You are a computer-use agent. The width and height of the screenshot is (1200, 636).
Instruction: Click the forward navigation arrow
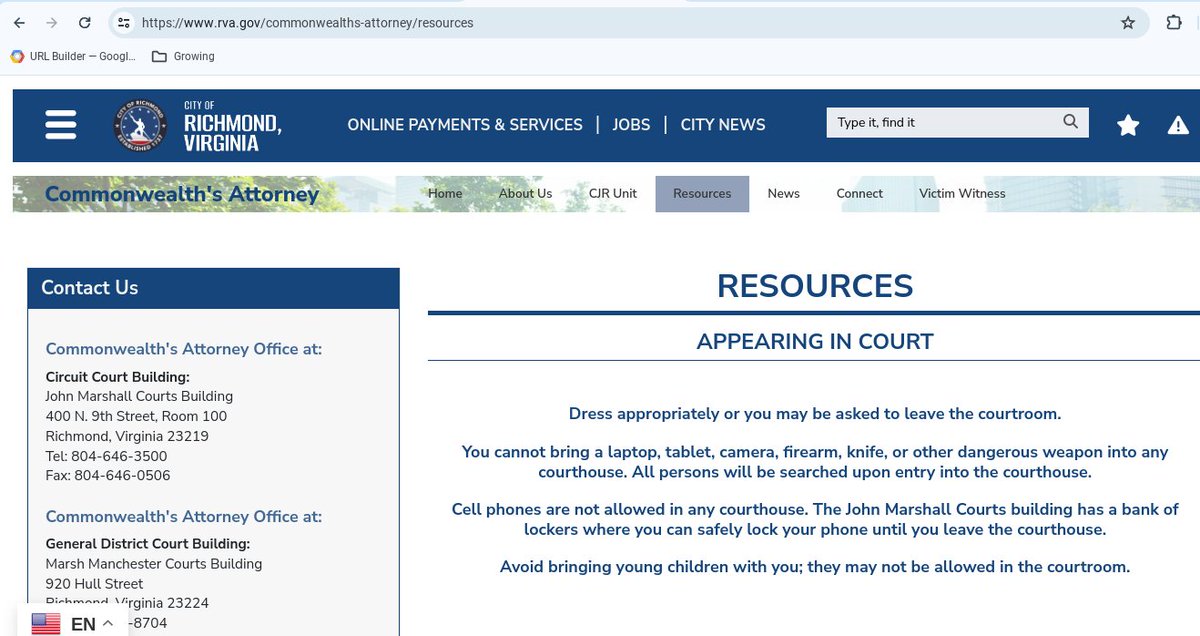point(52,22)
